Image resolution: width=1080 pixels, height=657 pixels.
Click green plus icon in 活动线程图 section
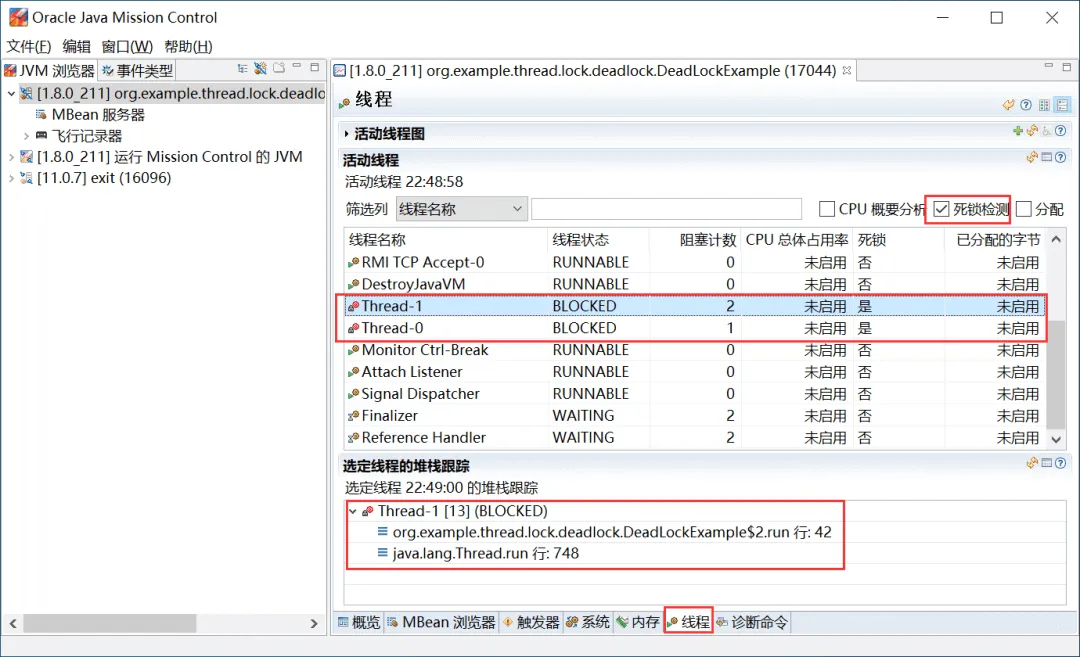coord(1018,131)
